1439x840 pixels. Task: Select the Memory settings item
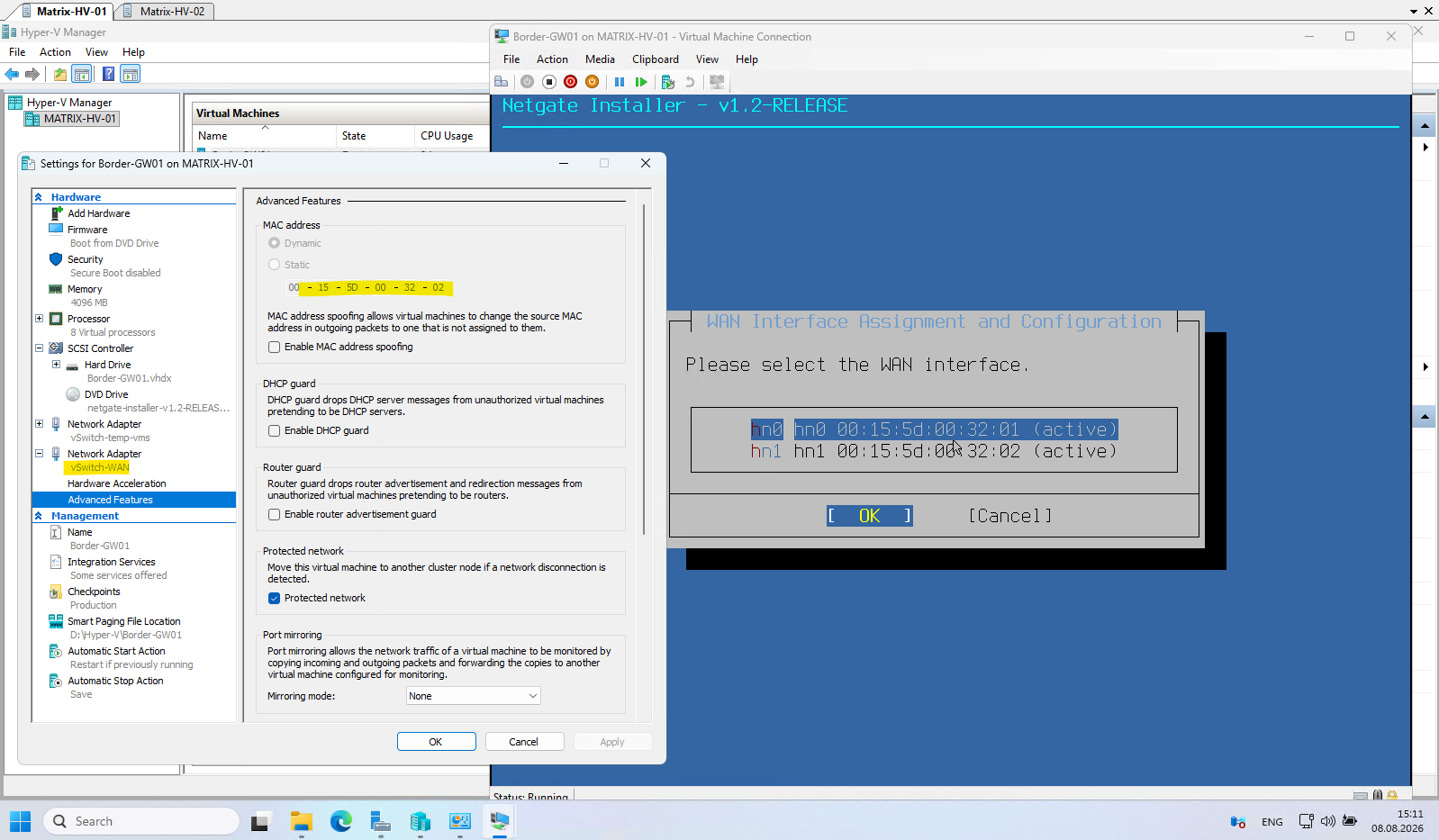coord(85,289)
